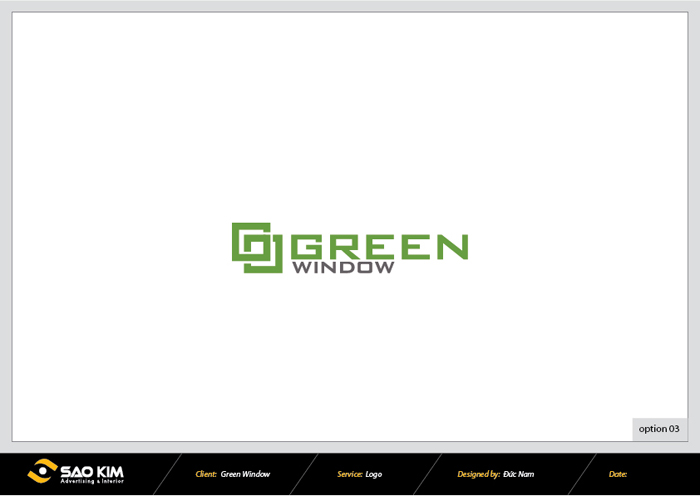Select the large GREEN wordmark text
The height and width of the screenshot is (496, 700).
(378, 246)
